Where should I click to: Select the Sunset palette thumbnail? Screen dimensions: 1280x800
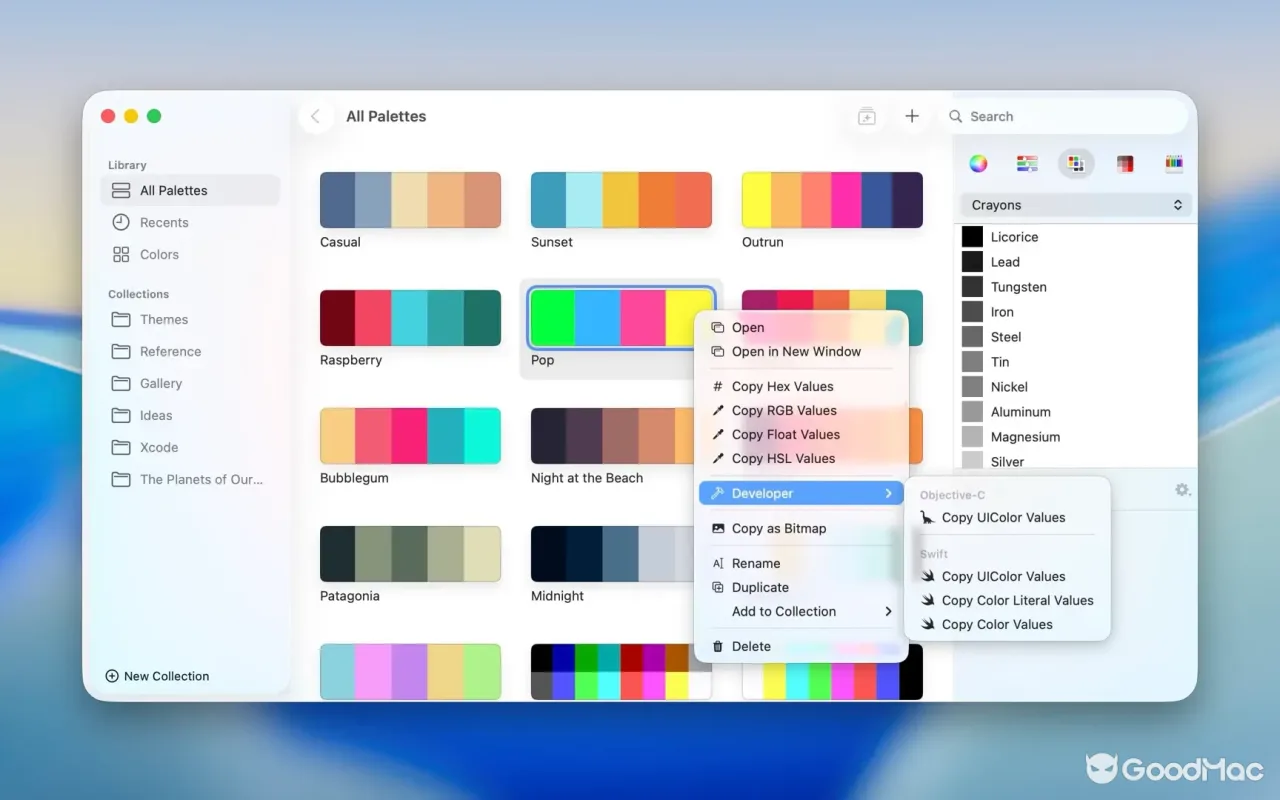coord(621,200)
